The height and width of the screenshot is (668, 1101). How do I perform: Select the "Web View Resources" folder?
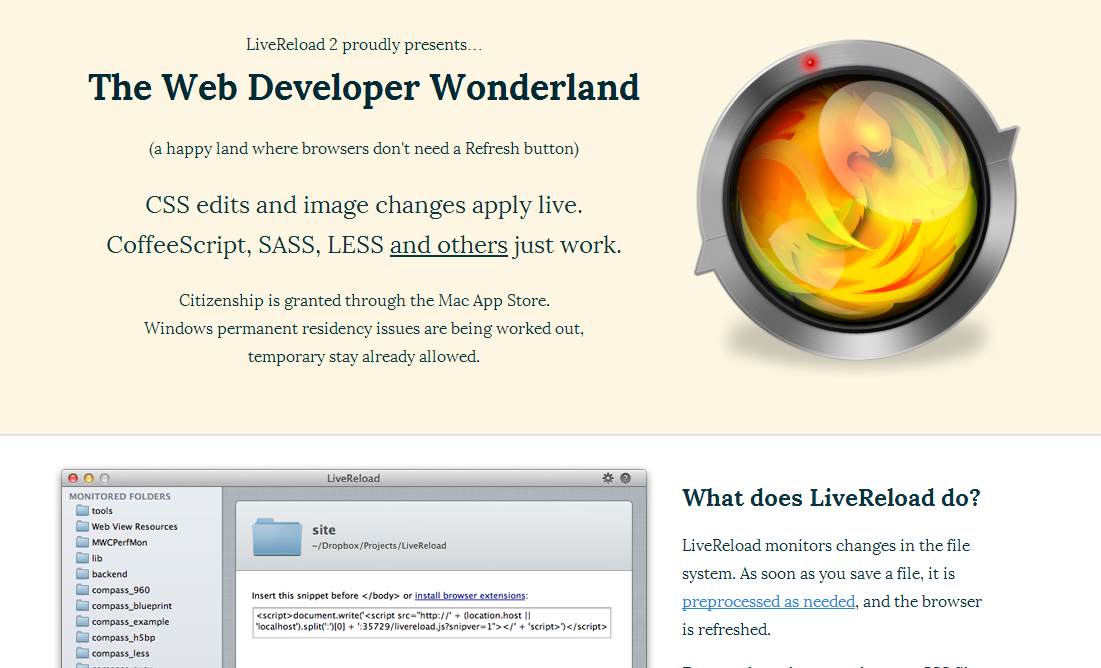tap(126, 526)
